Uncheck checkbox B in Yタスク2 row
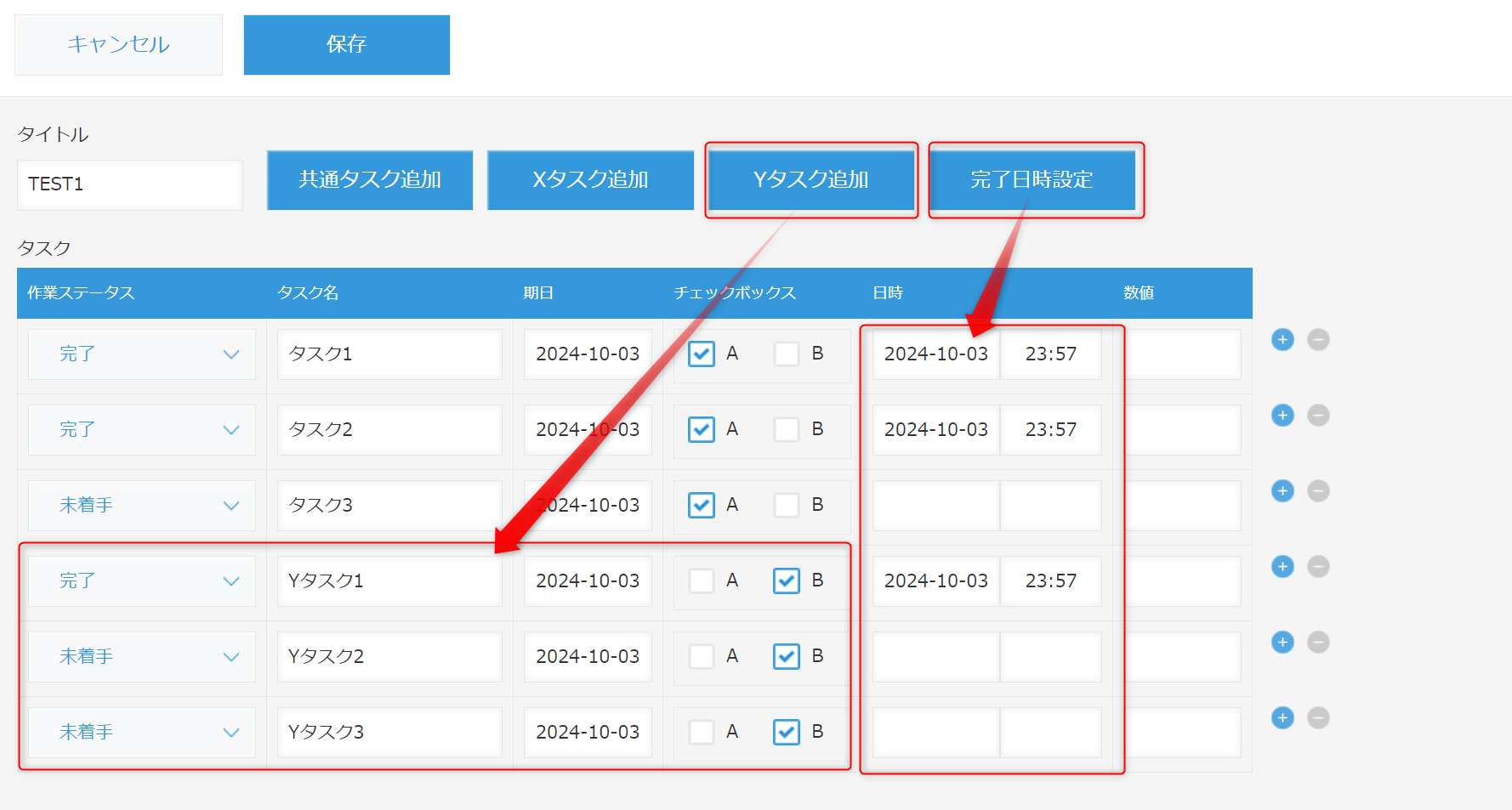 (787, 656)
